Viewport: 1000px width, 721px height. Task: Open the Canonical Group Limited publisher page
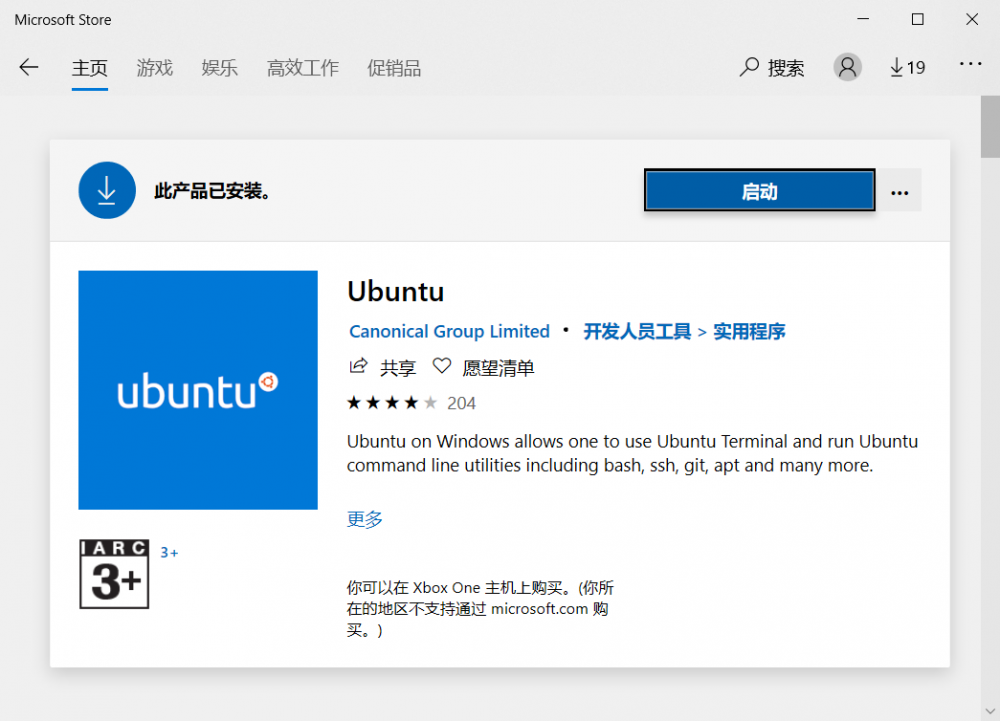pos(448,331)
